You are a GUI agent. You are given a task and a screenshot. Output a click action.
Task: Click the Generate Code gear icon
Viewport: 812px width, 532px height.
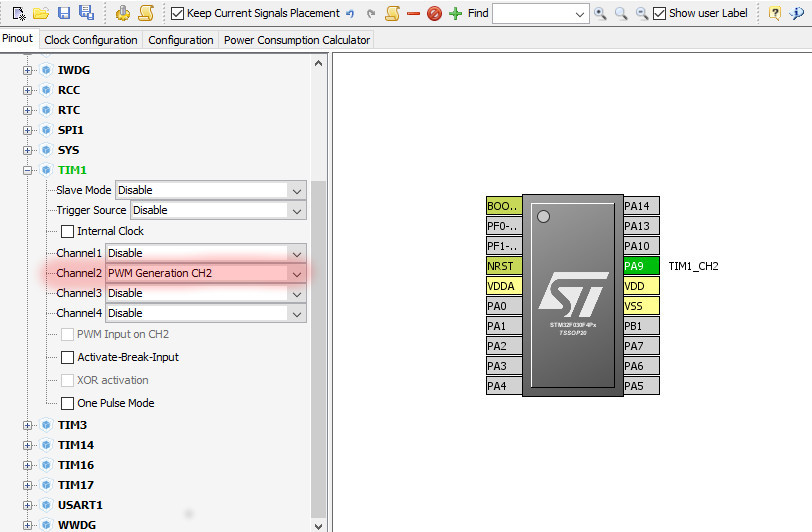point(123,13)
